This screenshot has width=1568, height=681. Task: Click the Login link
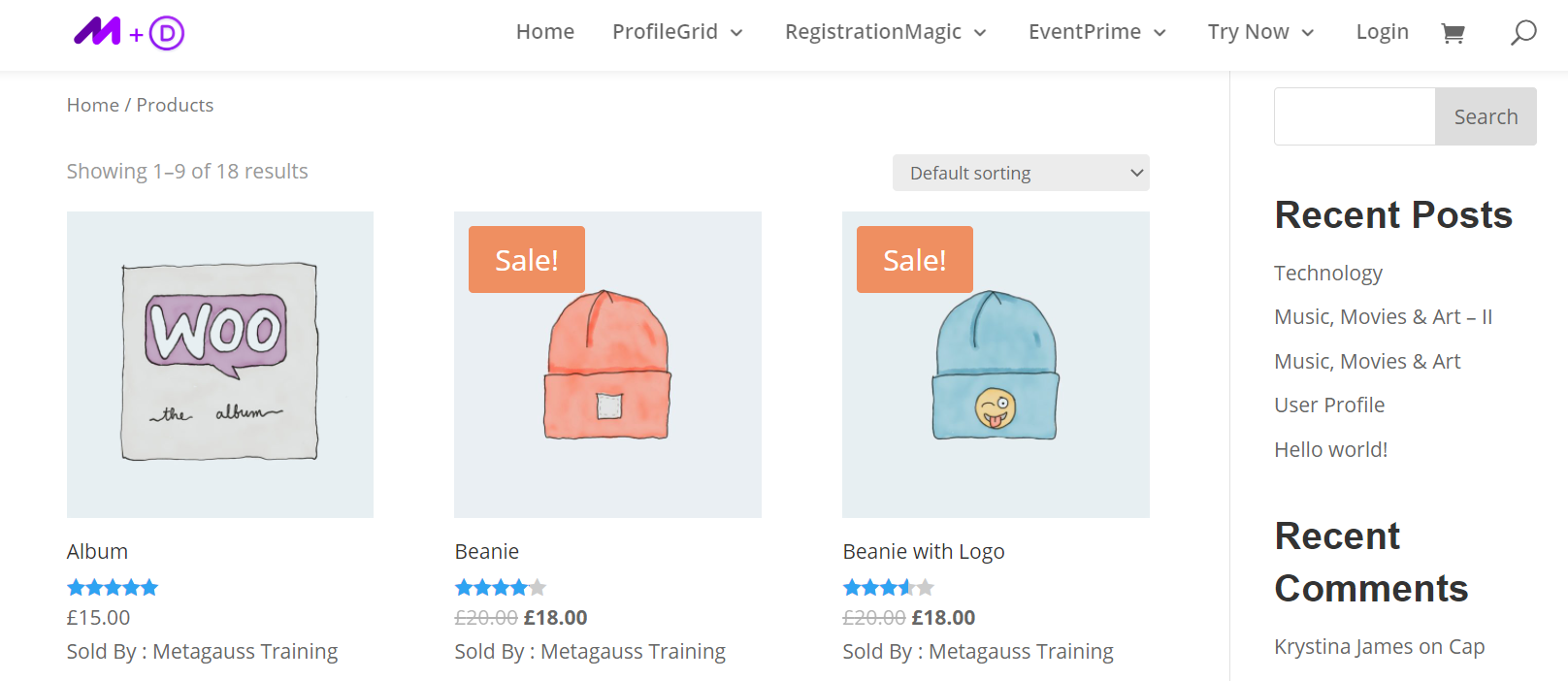click(1382, 31)
